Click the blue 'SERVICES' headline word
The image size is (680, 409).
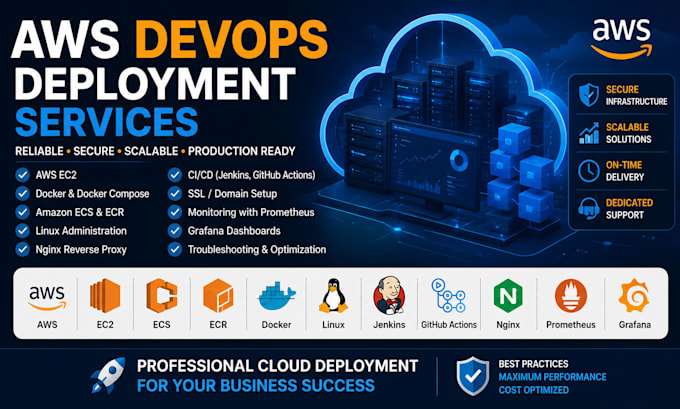point(107,122)
